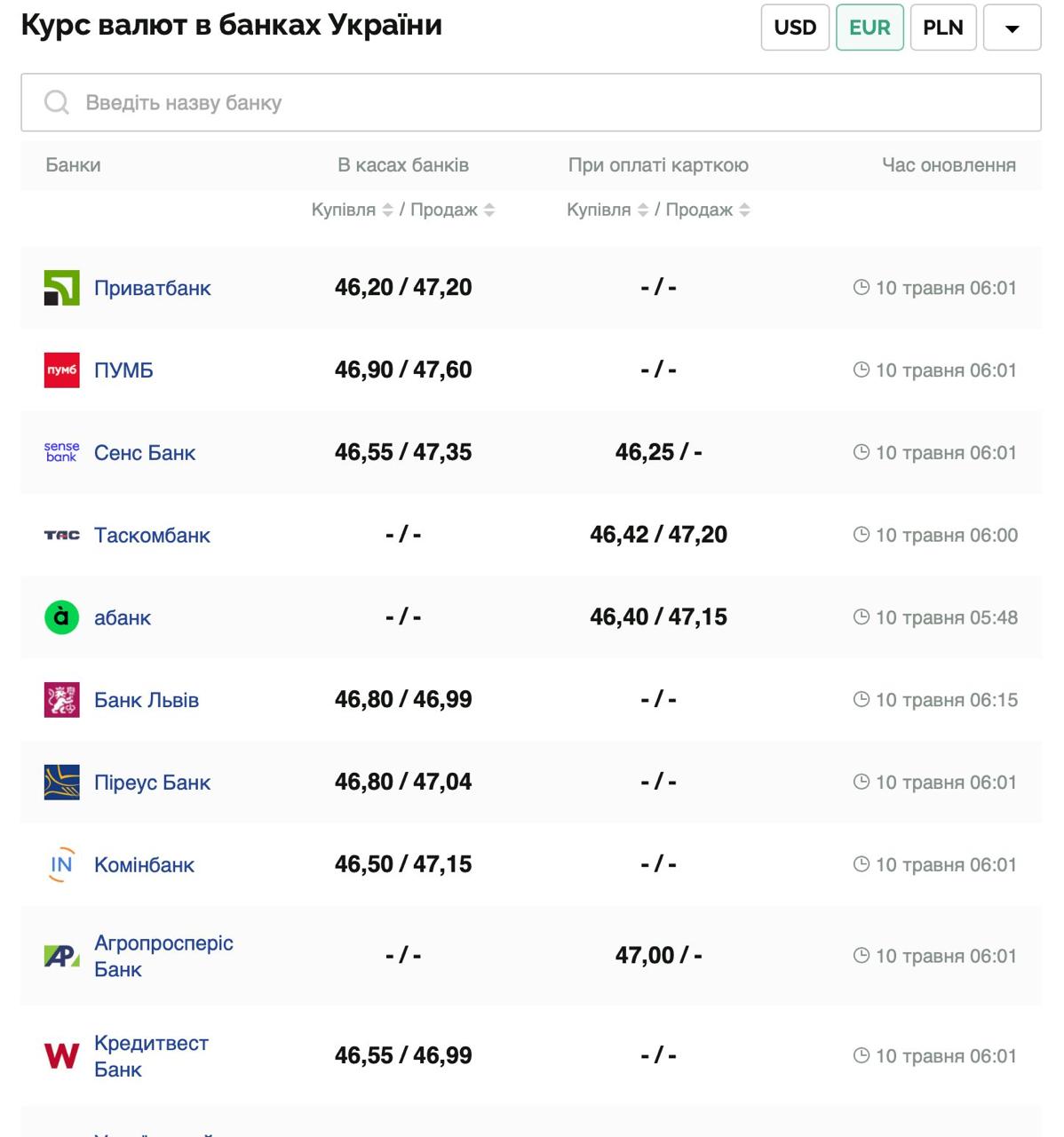Click the Піреус Банк logo icon

61,783
